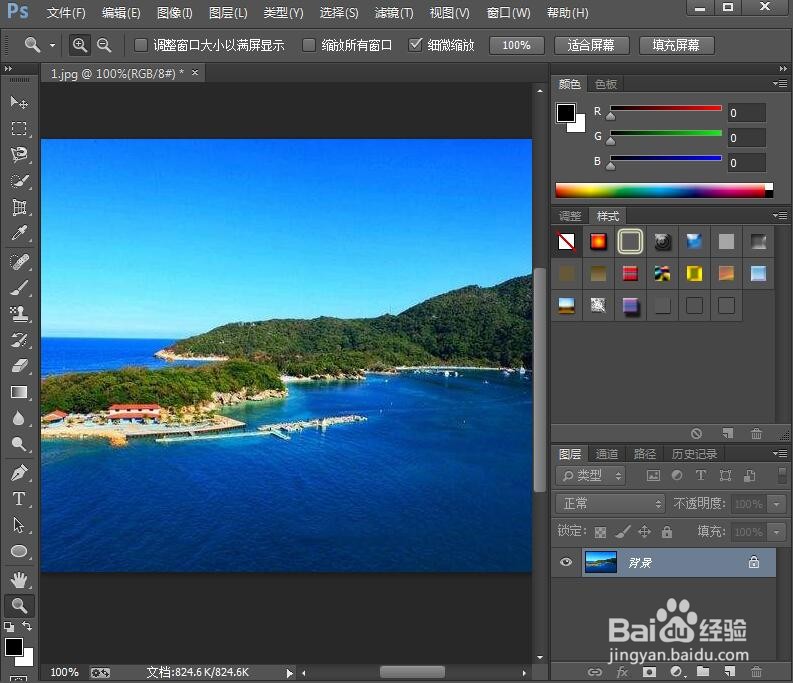
Task: Toggle lock image pixels brush icon
Action: pos(623,531)
